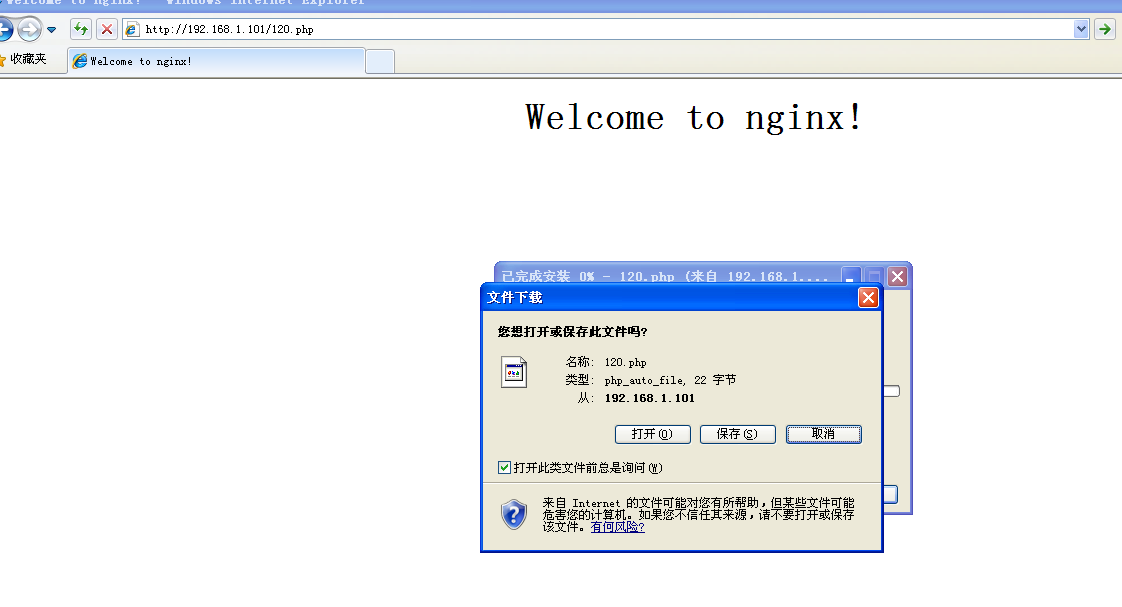1122x607 pixels.
Task: Close the 120.php download progress window
Action: click(897, 276)
